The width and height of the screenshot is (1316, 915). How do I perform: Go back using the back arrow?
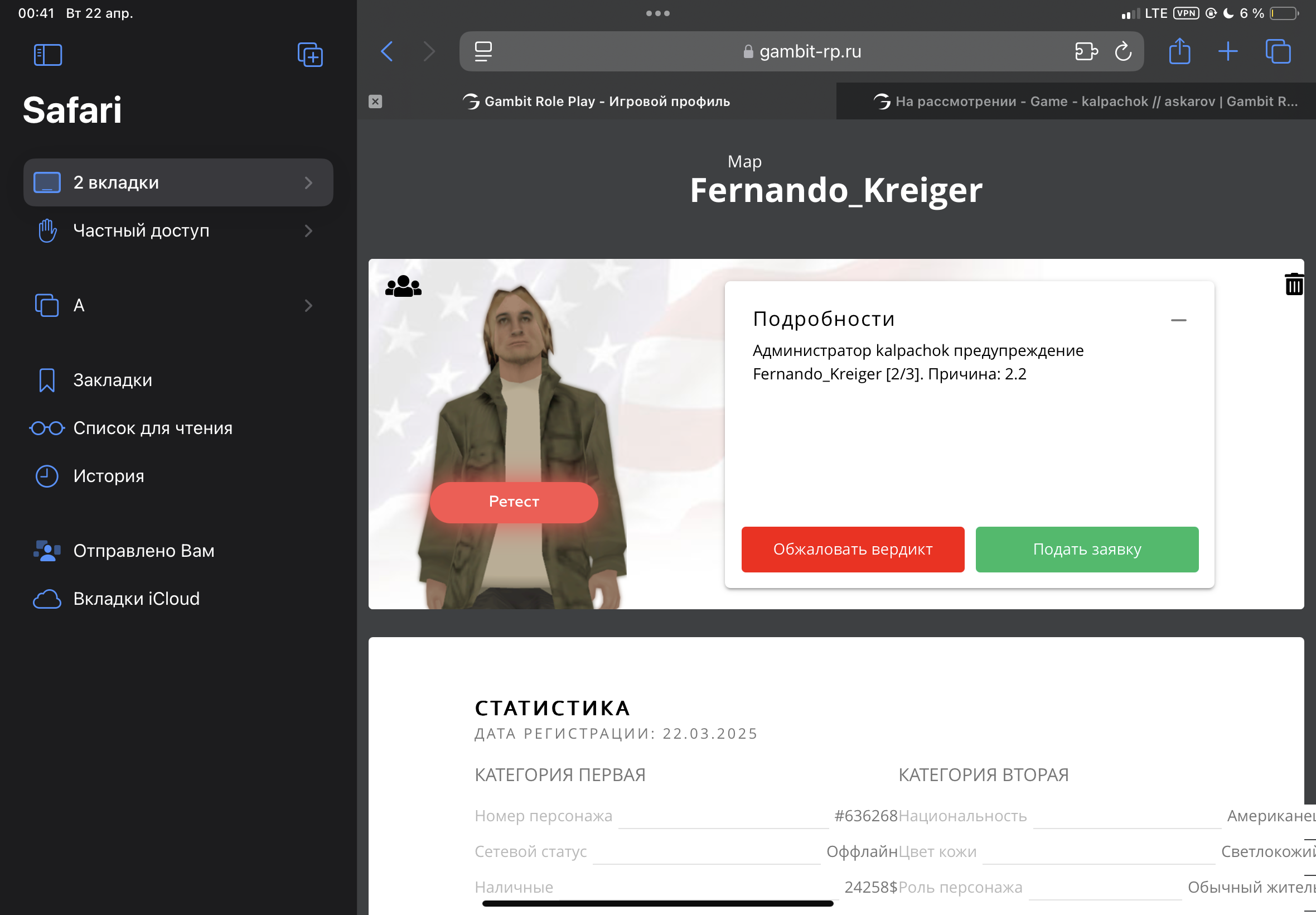(x=388, y=51)
